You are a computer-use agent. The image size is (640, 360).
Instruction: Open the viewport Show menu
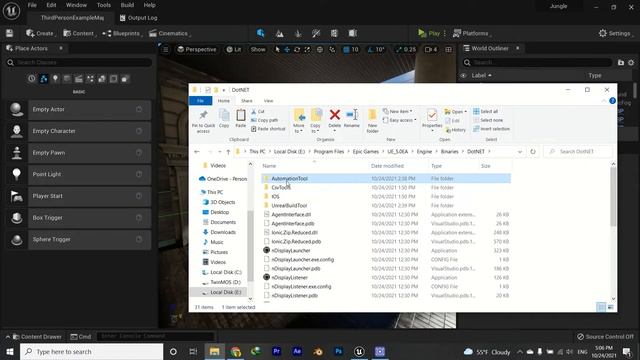pos(258,49)
